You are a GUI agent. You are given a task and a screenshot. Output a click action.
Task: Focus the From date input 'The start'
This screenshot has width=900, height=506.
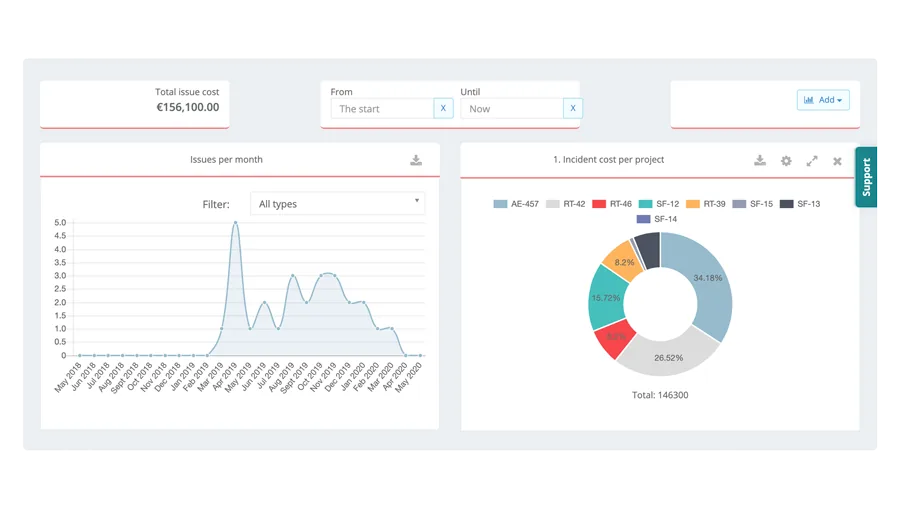[382, 108]
